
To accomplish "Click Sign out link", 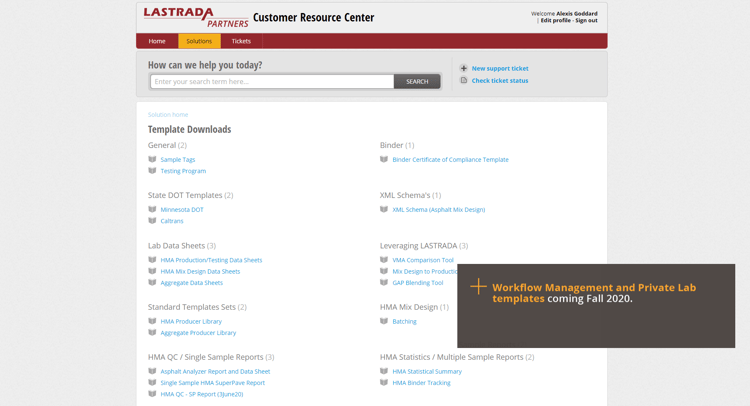I will tap(586, 21).
